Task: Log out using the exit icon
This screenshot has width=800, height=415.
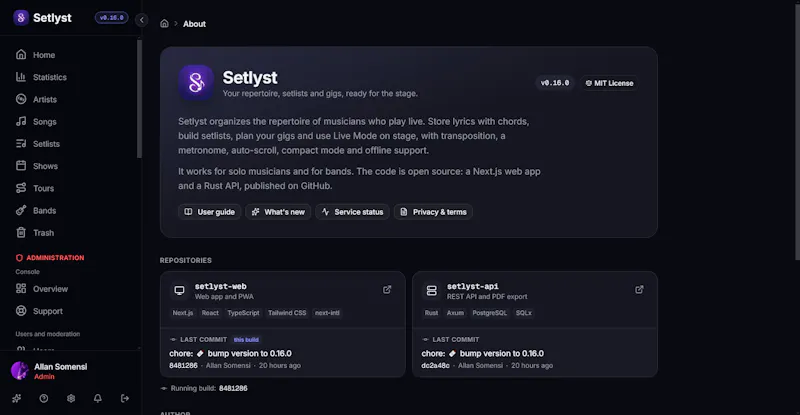Action: [124, 398]
